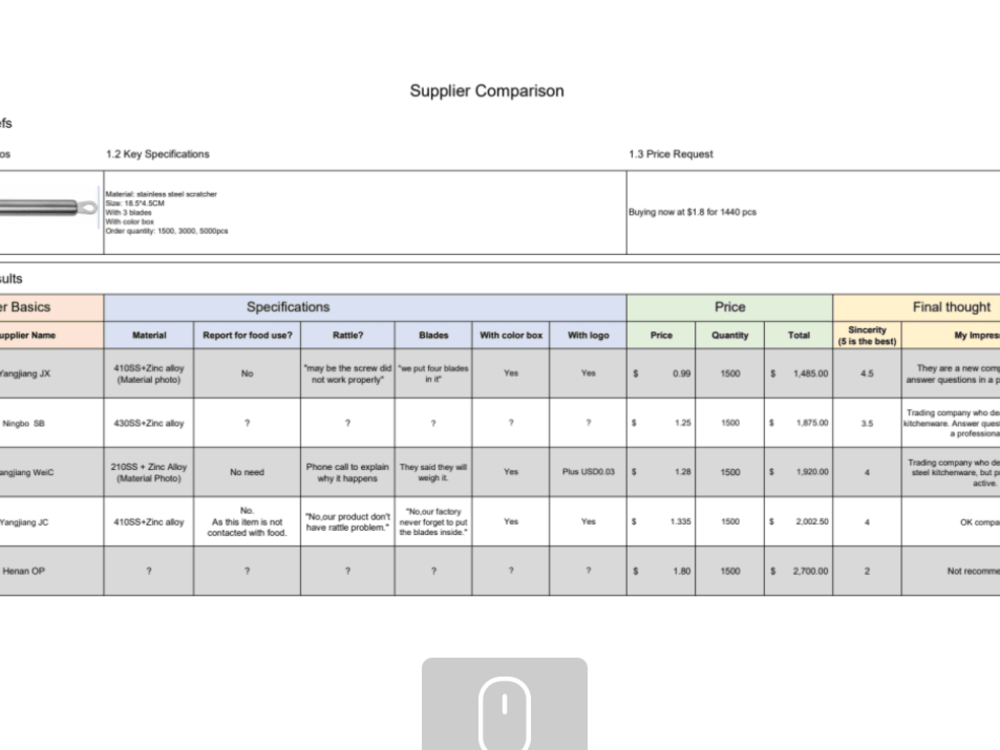Click the 1,875.00 total cell
1000x750 pixels.
tap(798, 423)
